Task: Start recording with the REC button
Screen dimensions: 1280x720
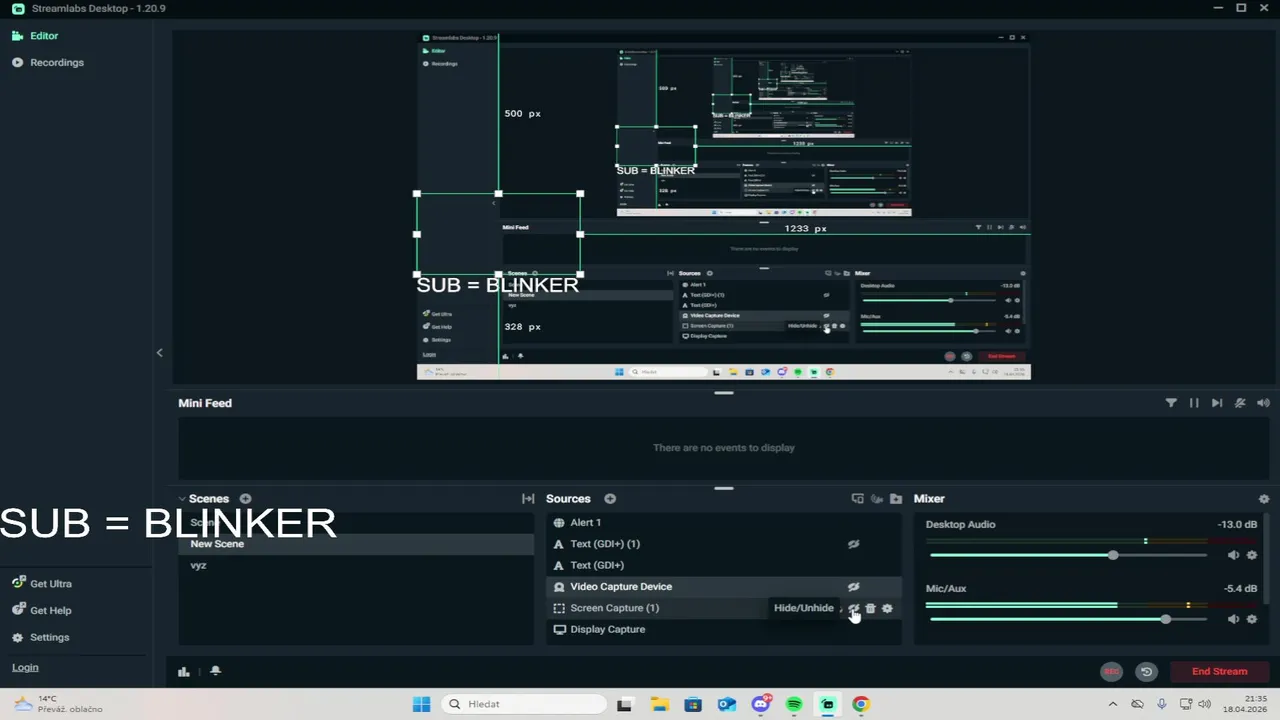Action: 1111,672
